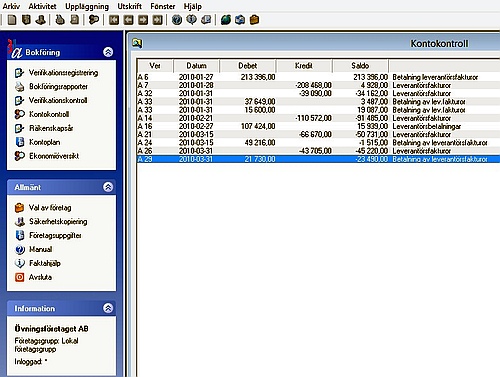Open Kontokontroll in sidebar
This screenshot has width=500, height=377.
[49, 114]
